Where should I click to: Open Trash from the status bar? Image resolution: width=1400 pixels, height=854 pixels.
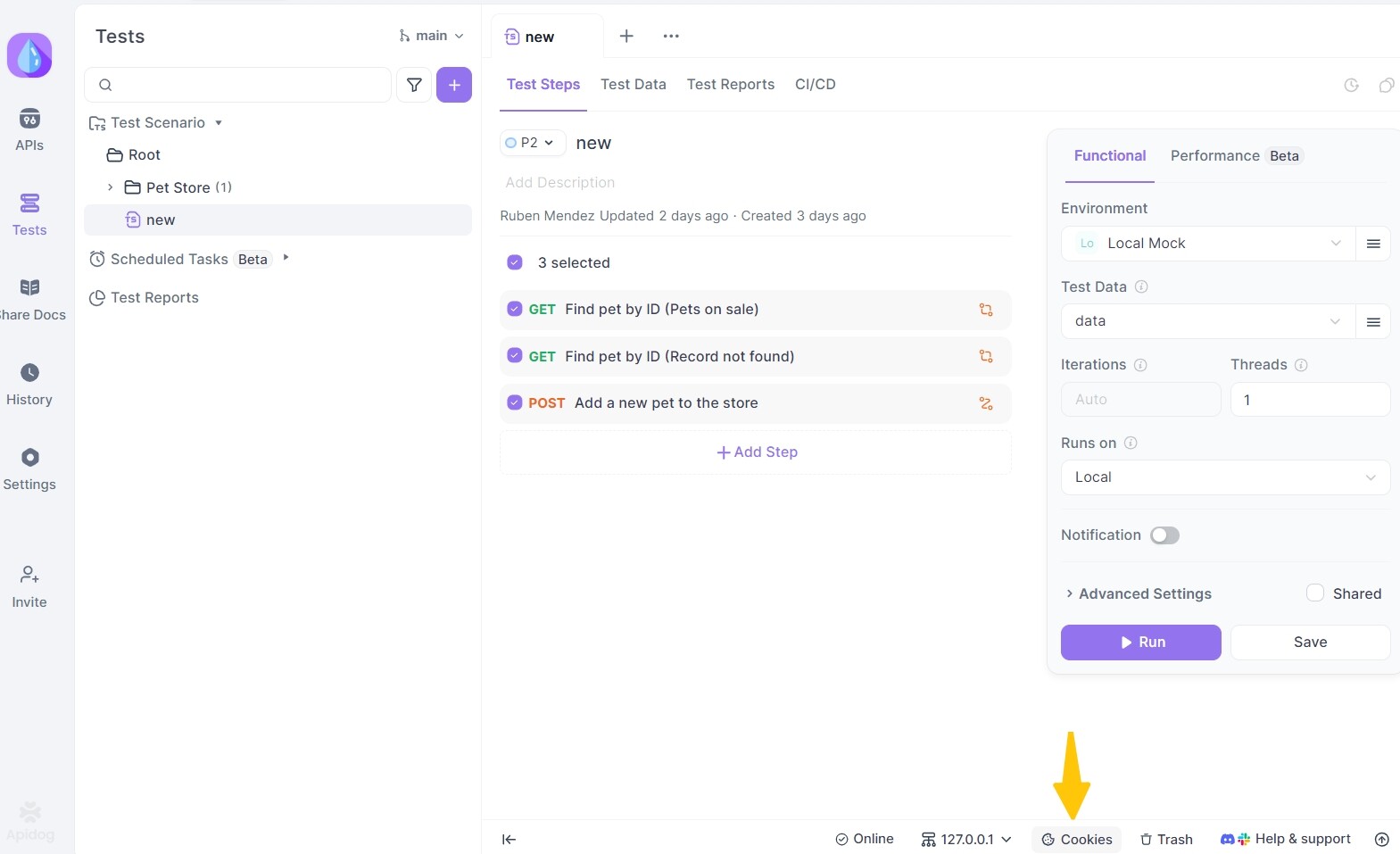(x=1166, y=839)
